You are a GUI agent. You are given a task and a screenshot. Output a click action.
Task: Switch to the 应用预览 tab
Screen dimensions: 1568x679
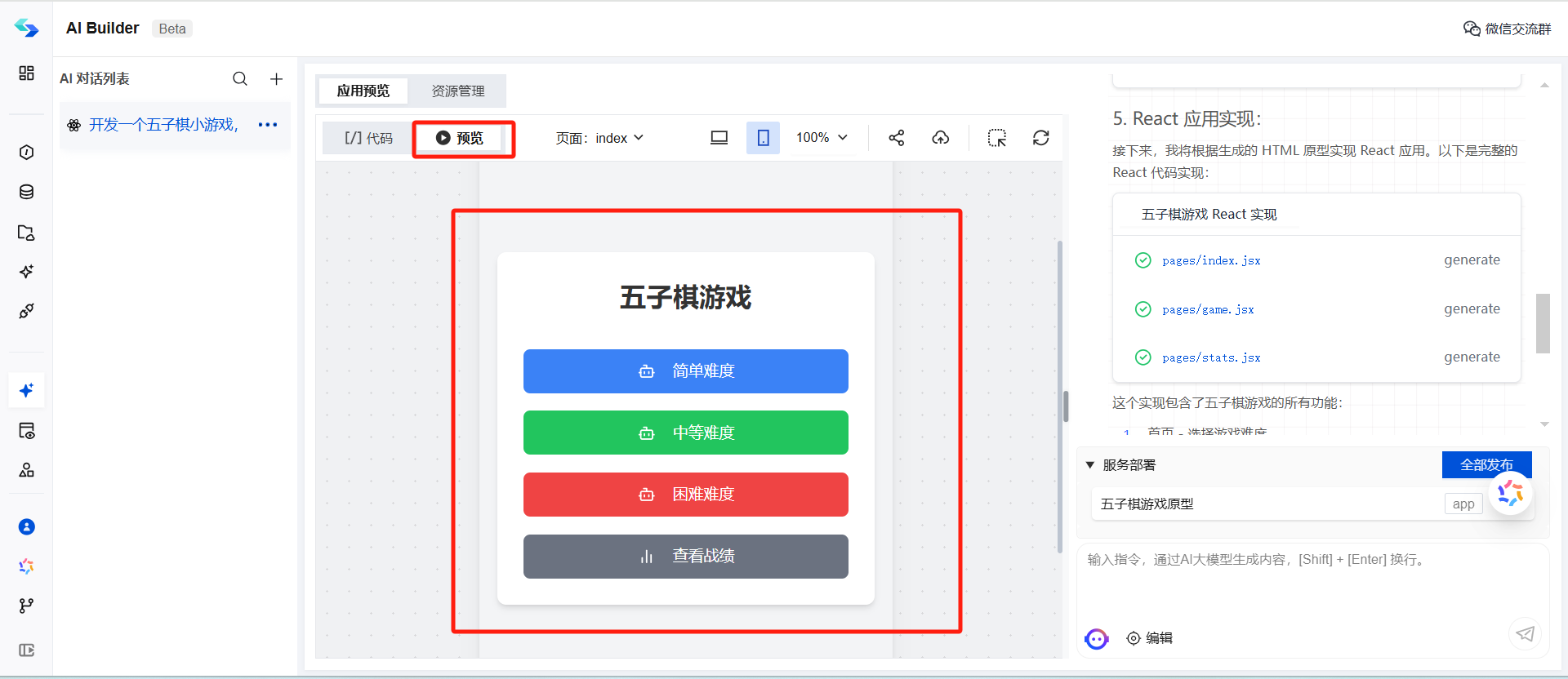tap(363, 91)
